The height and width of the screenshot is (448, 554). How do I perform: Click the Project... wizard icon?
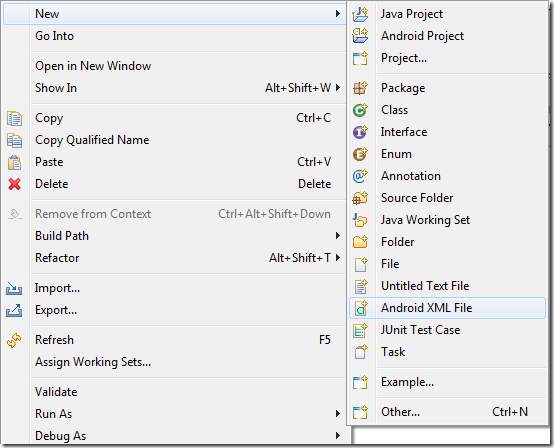(x=360, y=58)
